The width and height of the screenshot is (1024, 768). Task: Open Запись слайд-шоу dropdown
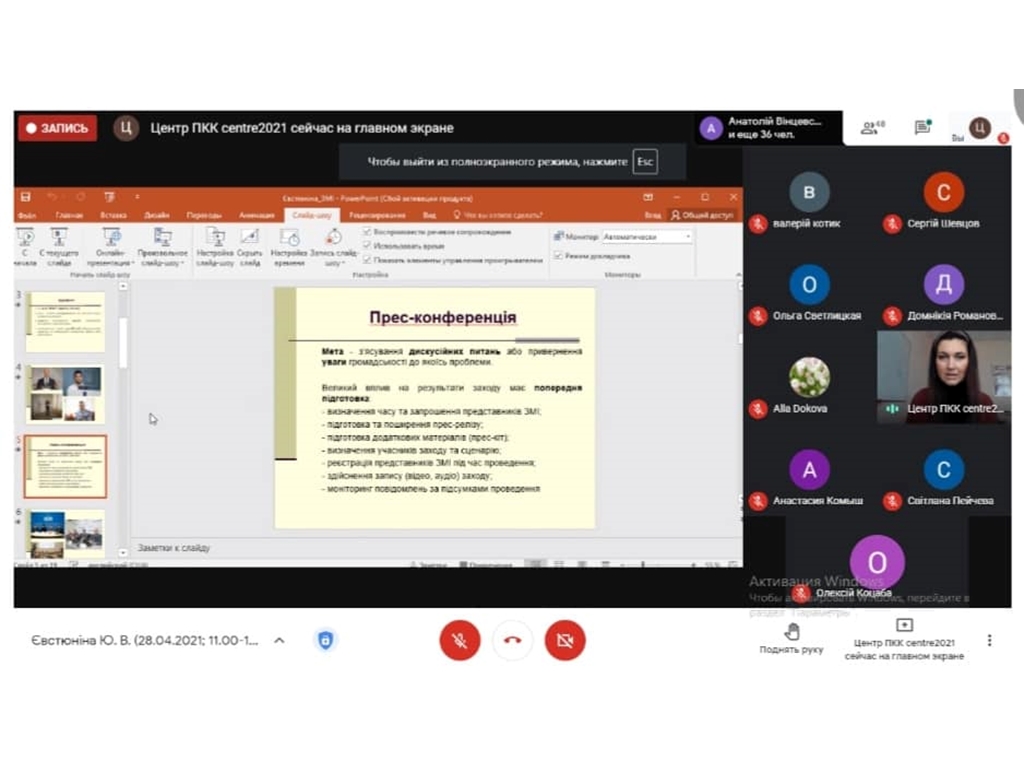[x=334, y=247]
